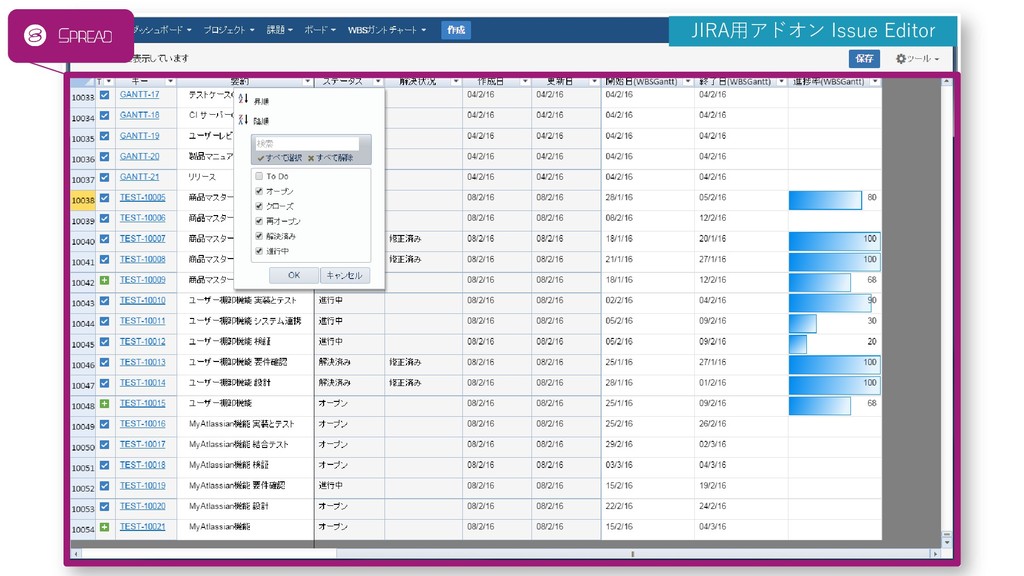Screen dimensions: 1024x576
Task: Click the task type icon in TEST-10014 row
Action: pos(104,383)
